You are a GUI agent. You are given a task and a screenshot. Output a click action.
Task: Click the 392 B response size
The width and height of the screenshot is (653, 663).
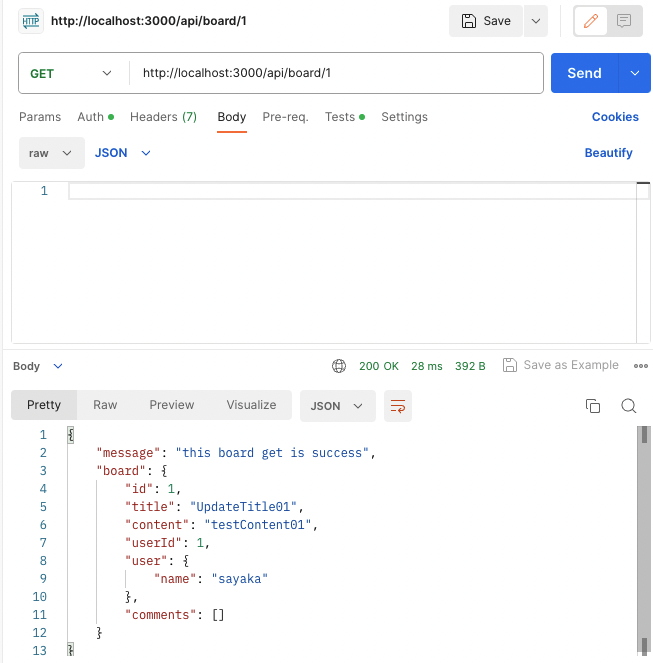pyautogui.click(x=470, y=366)
